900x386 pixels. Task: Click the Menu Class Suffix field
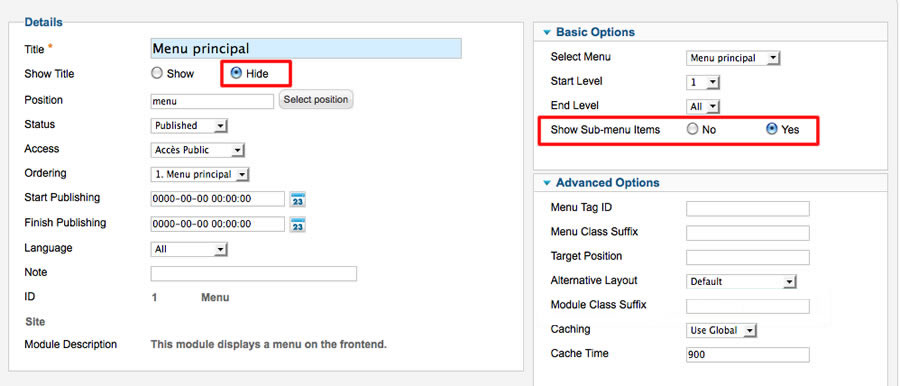click(x=748, y=233)
